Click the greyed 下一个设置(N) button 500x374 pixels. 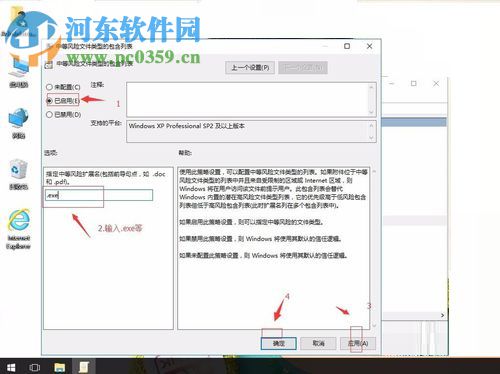coord(303,68)
